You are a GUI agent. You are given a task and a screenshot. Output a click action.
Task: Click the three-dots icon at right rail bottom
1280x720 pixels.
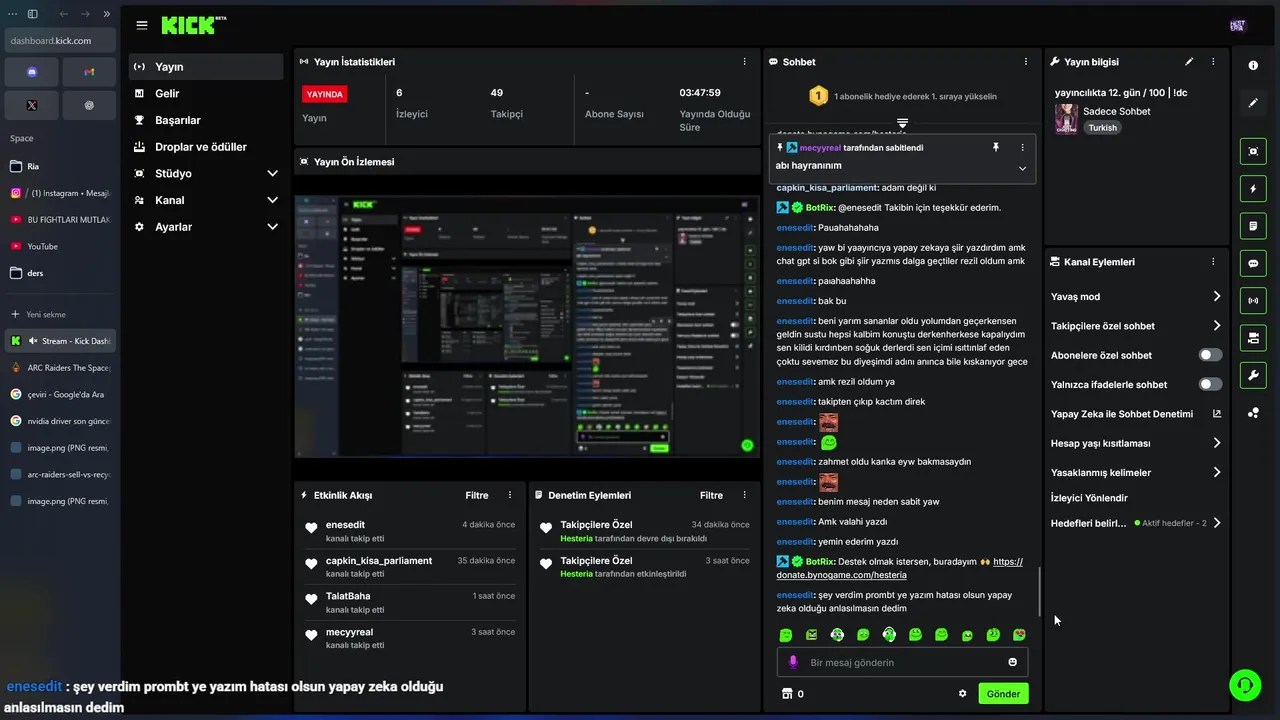click(x=1253, y=412)
